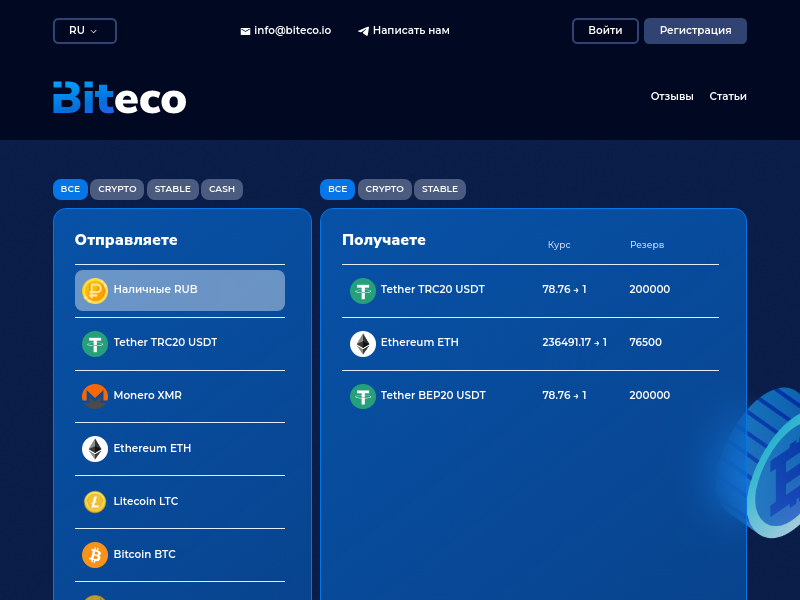Select Monero XMR in the send list
This screenshot has width=800, height=600.
pos(180,396)
